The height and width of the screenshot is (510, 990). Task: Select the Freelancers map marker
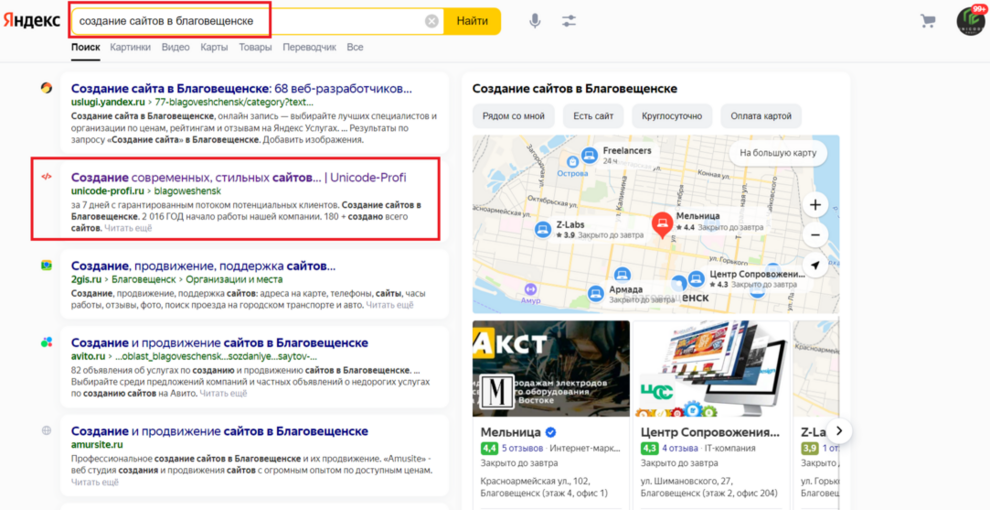click(590, 155)
